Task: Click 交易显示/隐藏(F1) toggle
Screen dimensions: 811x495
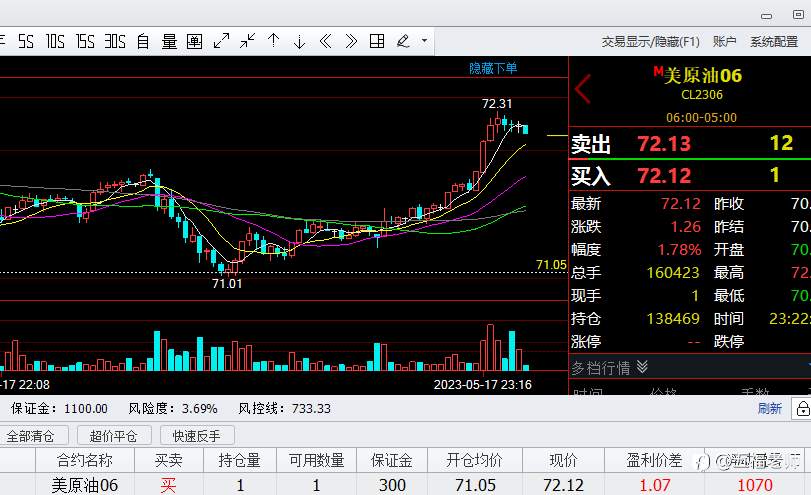Action: point(650,41)
